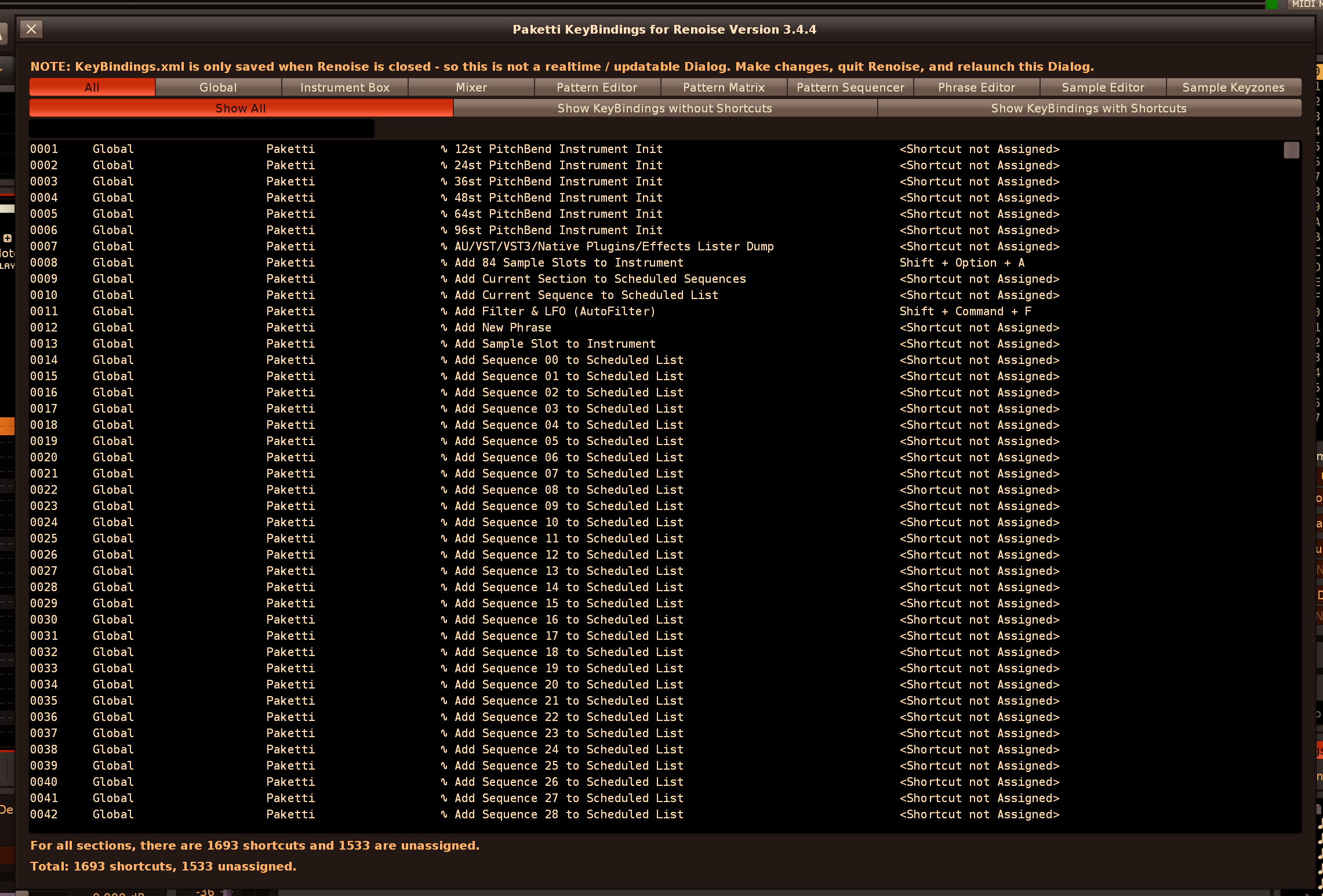Screen dimensions: 1323x896
Task: Select row 0008 Add 84 Sample Slots
Action: (x=568, y=263)
